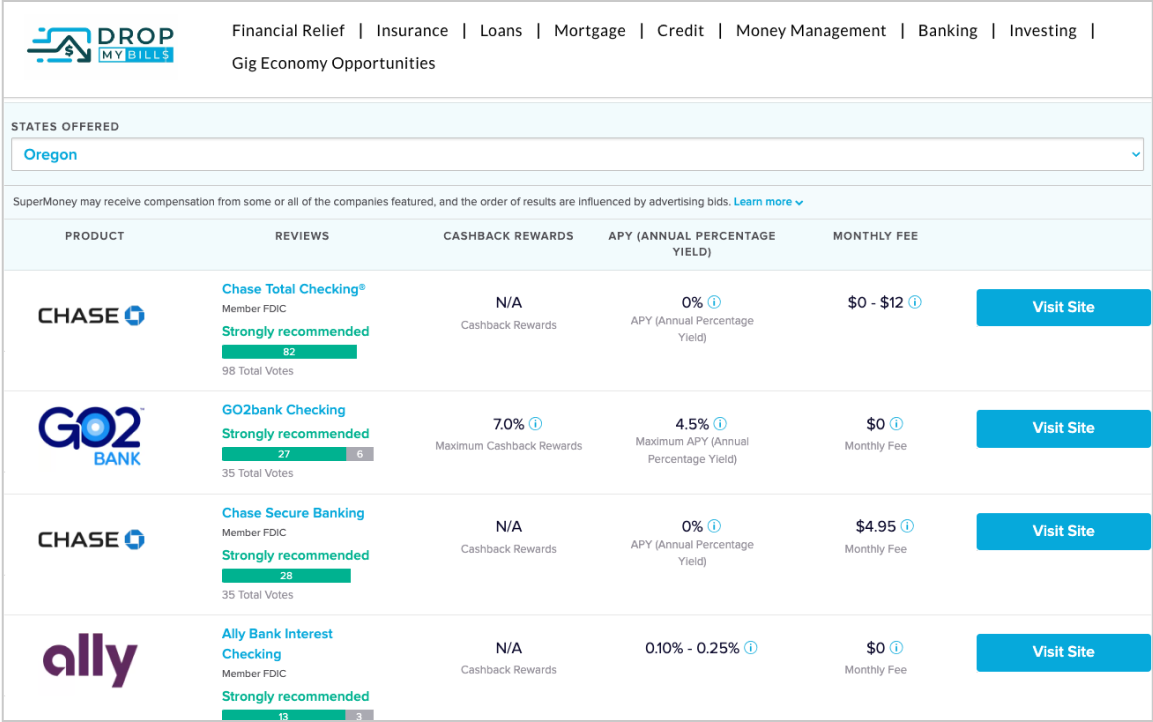
Task: Expand the Learn more disclosure
Action: tap(768, 202)
